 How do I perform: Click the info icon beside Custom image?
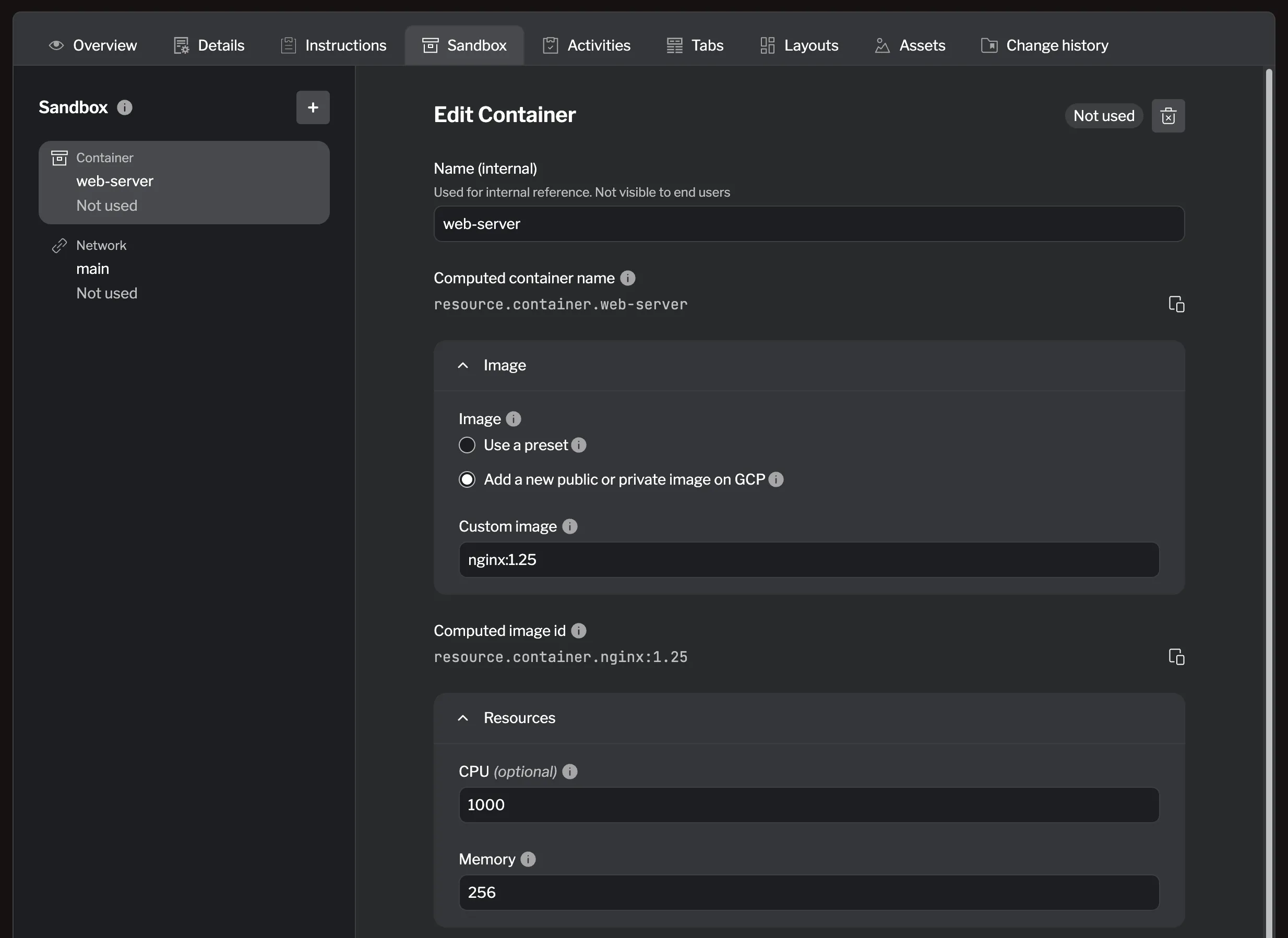tap(569, 526)
